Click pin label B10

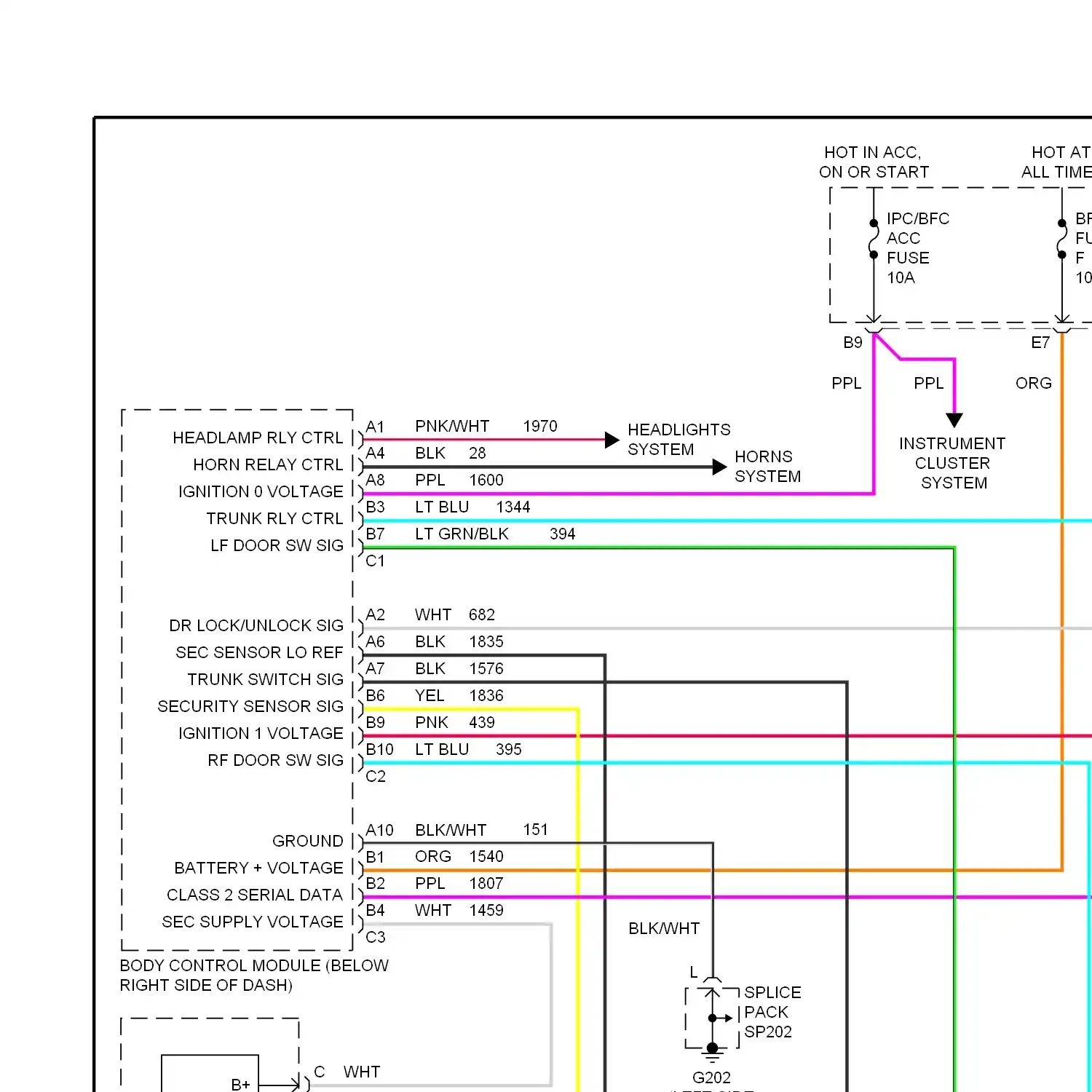coord(379,749)
